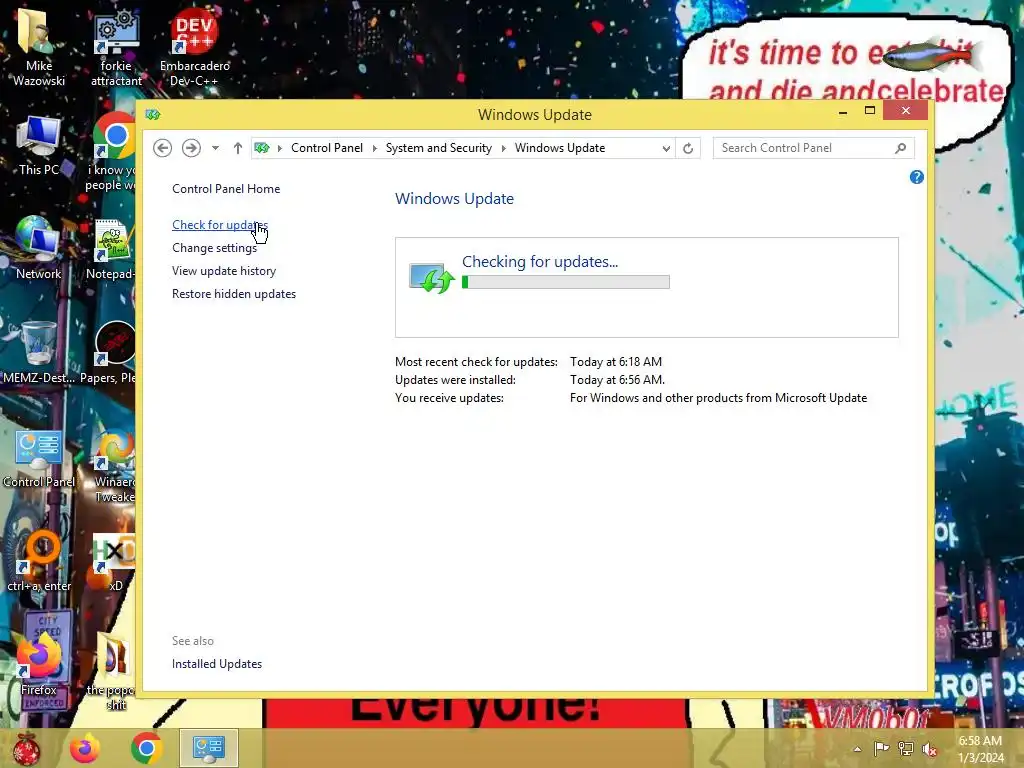Expand chevron after Control Panel breadcrumb
The image size is (1024, 768).
pos(374,148)
